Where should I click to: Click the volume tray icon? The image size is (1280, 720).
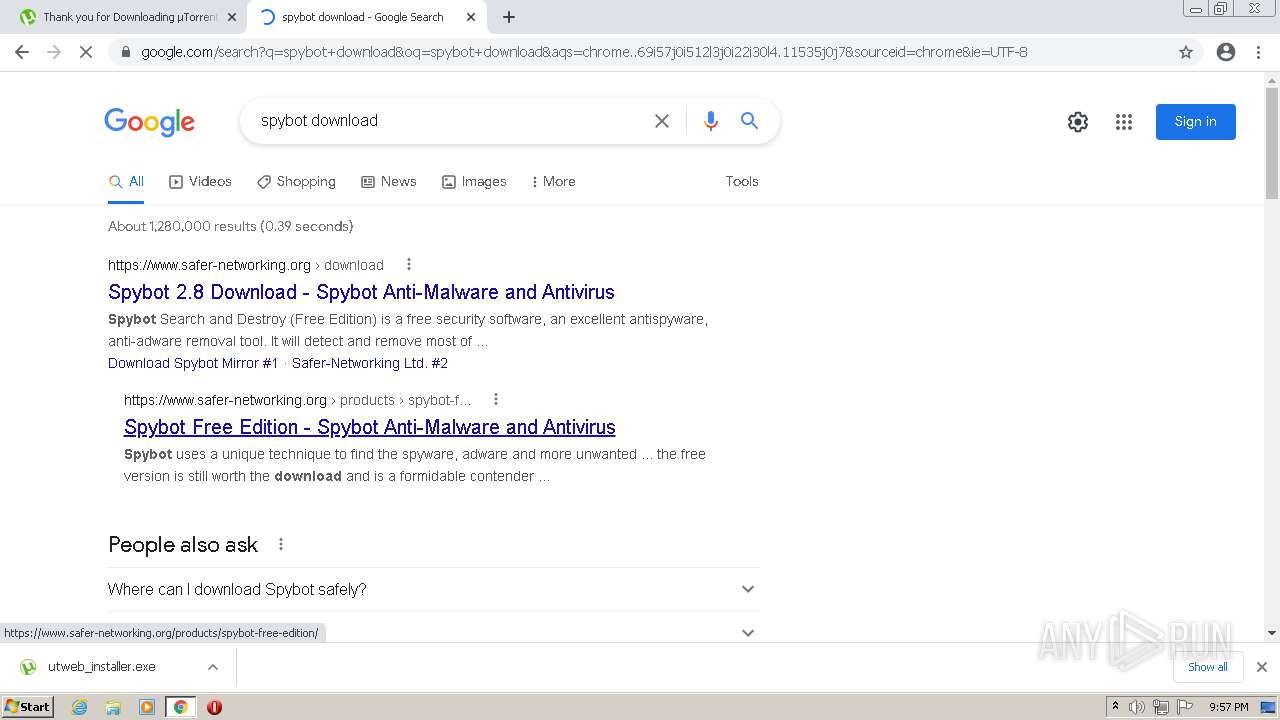(1137, 707)
